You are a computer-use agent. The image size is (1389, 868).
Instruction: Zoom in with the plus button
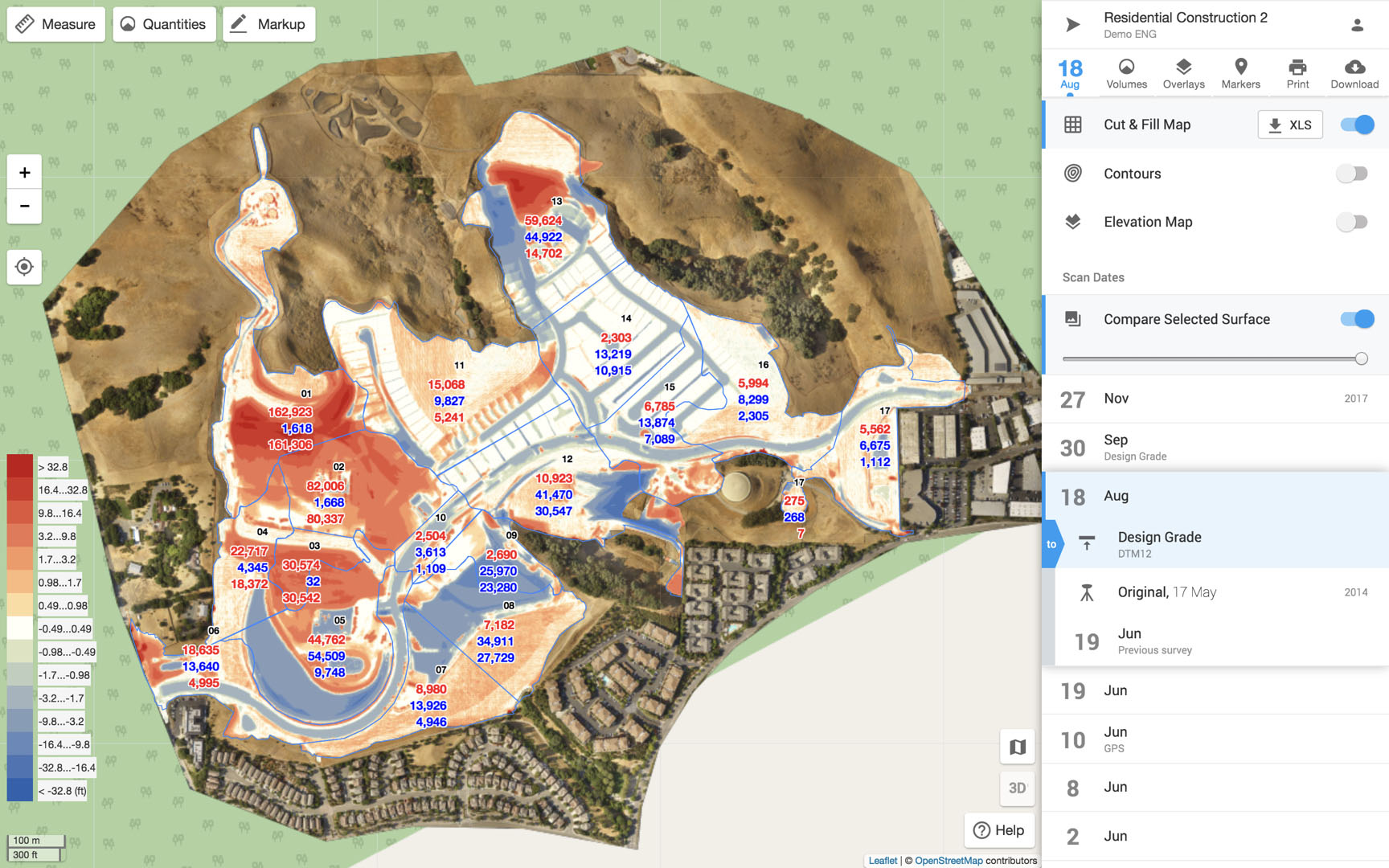(x=24, y=172)
